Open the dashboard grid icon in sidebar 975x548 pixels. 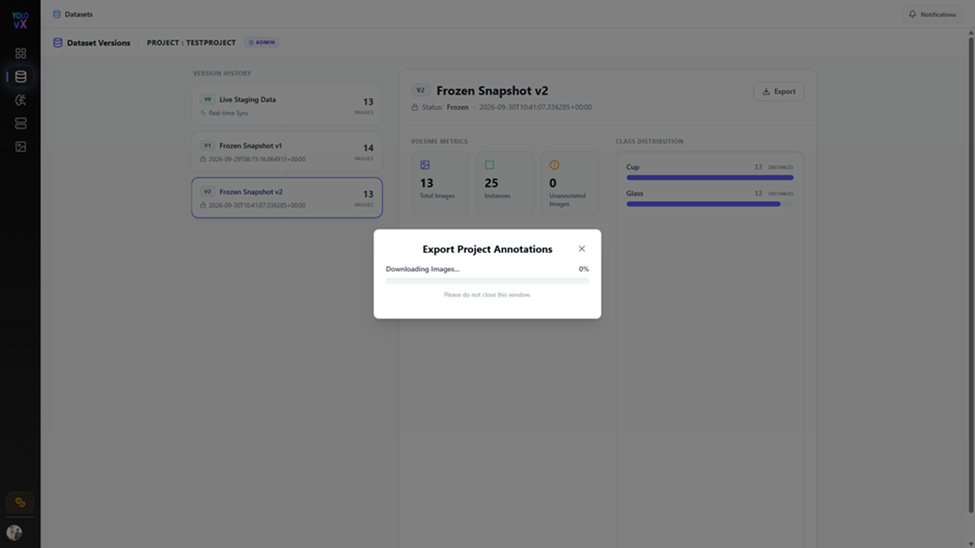coord(21,53)
